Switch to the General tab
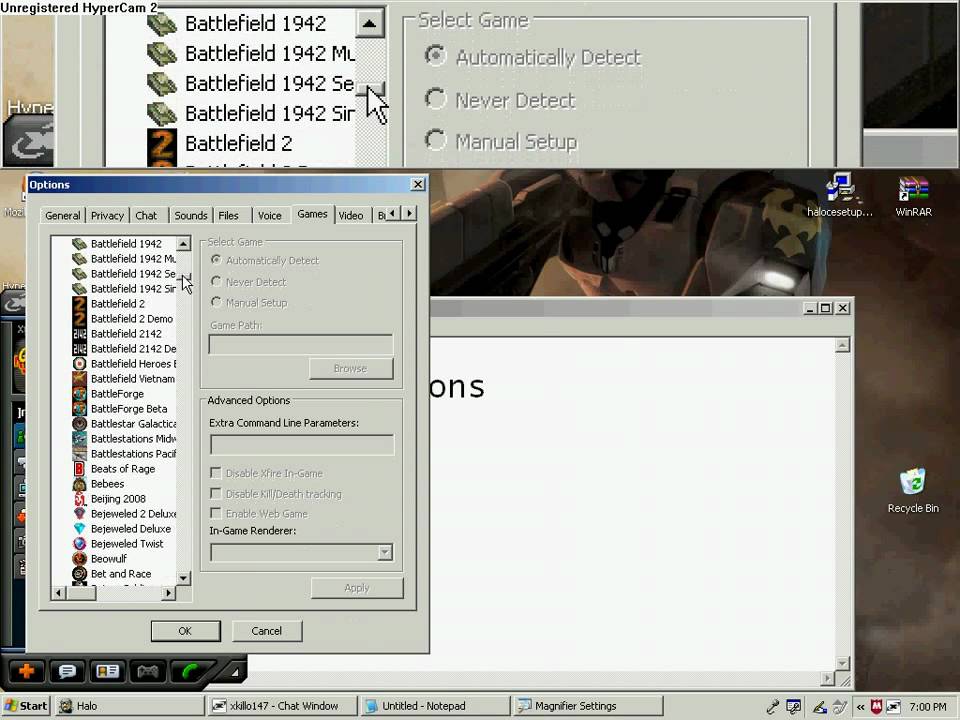 pyautogui.click(x=62, y=216)
